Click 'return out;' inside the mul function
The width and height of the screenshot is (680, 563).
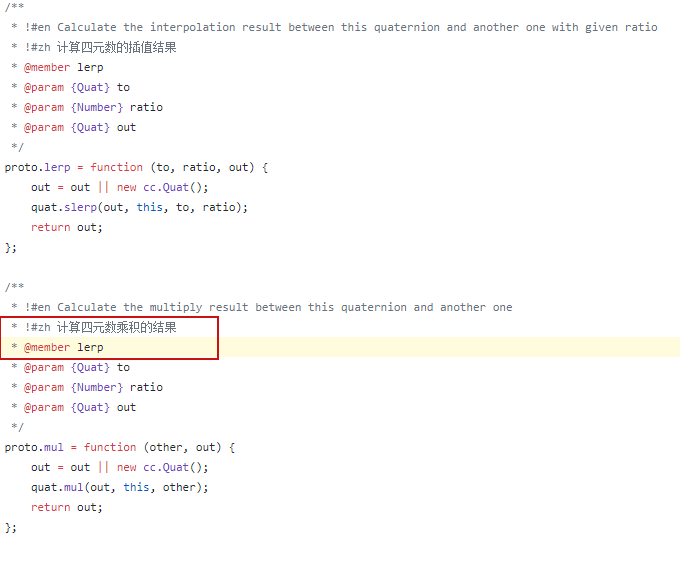point(66,507)
